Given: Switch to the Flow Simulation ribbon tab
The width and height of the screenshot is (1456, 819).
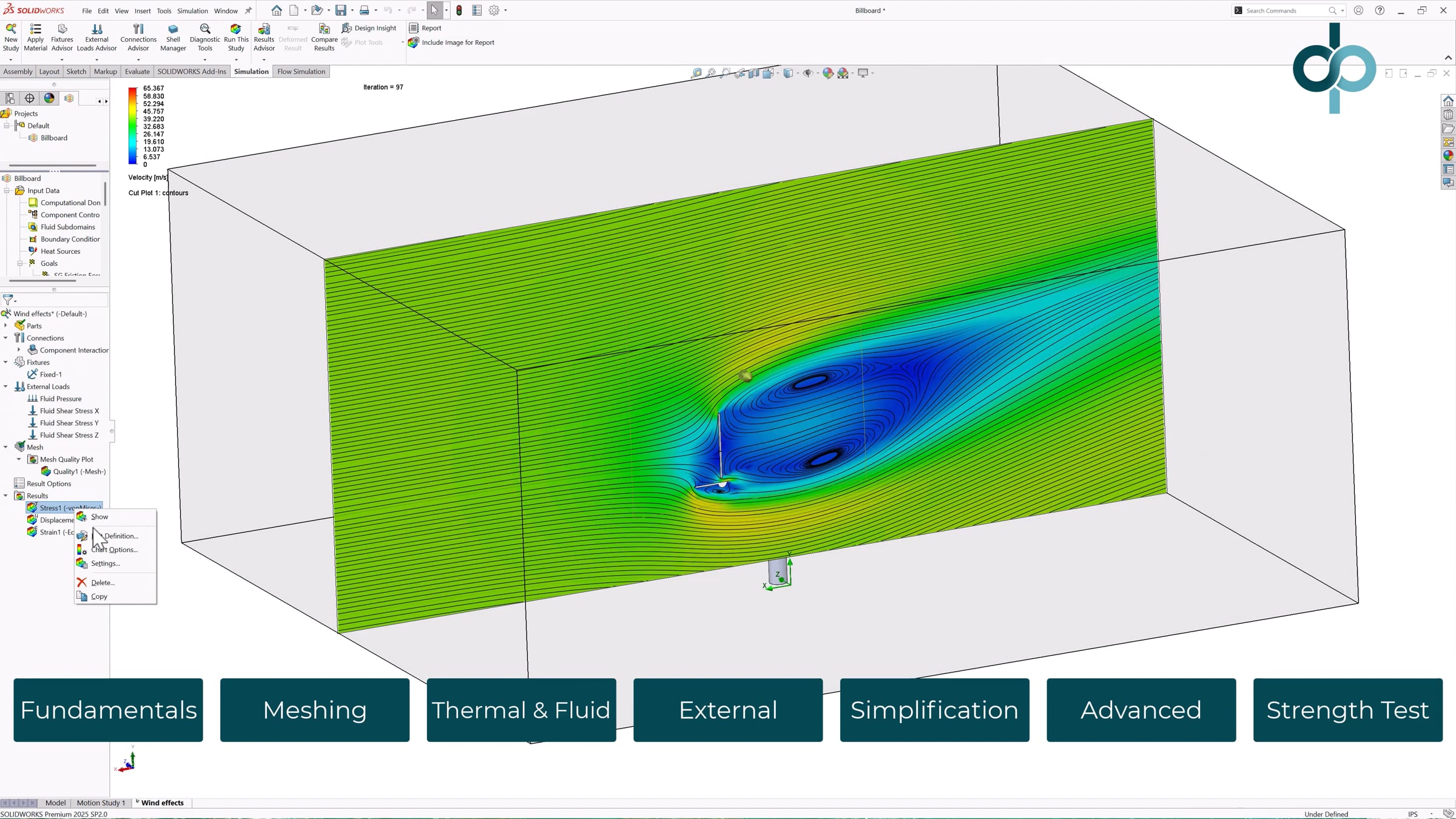Looking at the screenshot, I should click(x=301, y=72).
